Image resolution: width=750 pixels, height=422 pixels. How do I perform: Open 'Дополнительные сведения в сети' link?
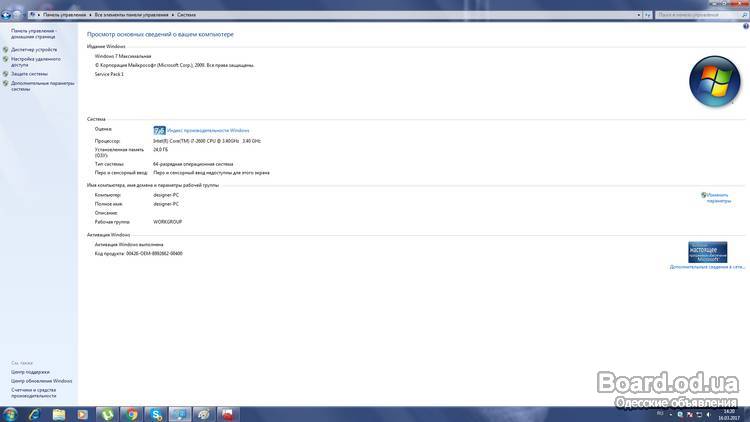707,267
